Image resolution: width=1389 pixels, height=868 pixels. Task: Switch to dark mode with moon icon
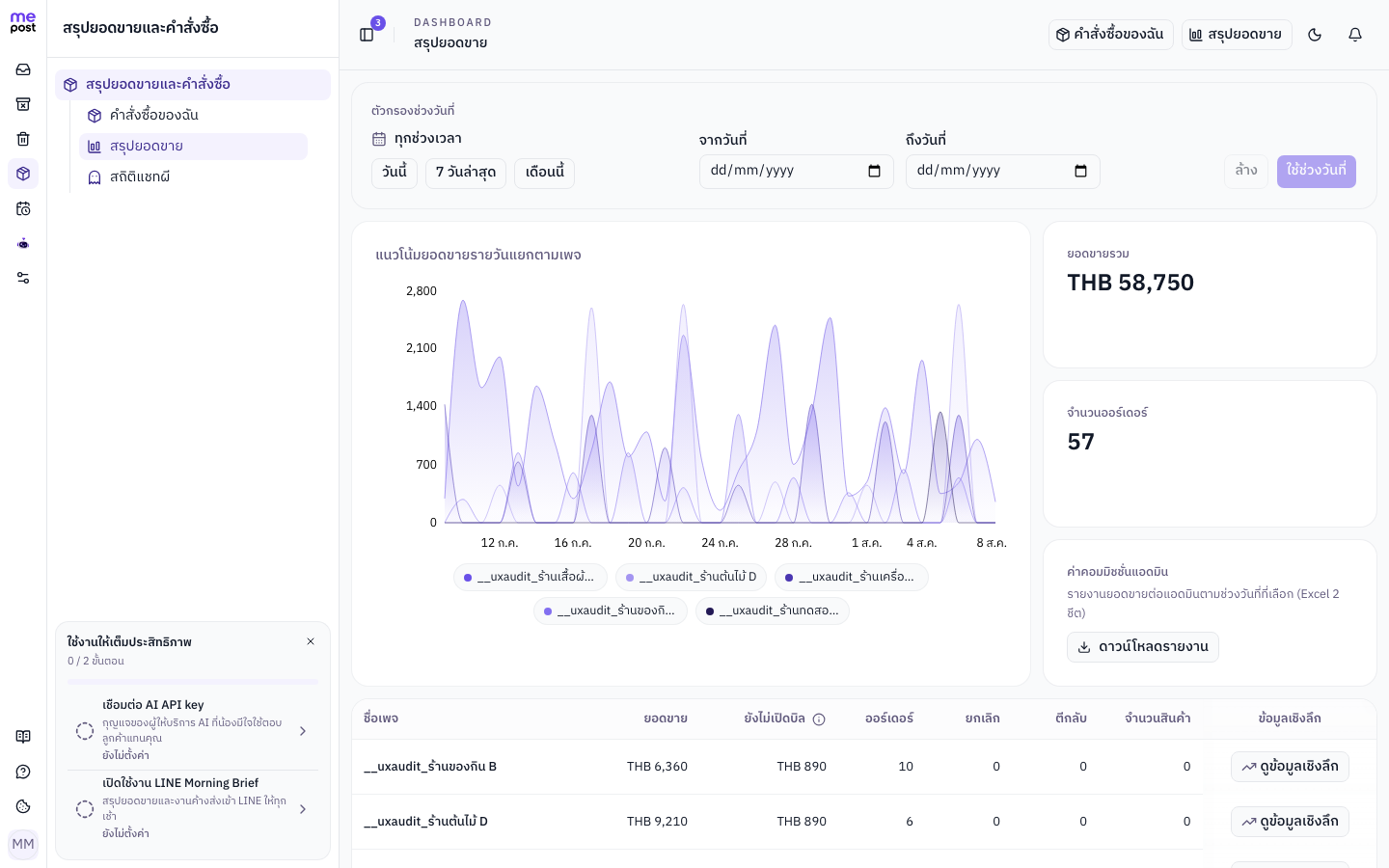pos(1315,35)
